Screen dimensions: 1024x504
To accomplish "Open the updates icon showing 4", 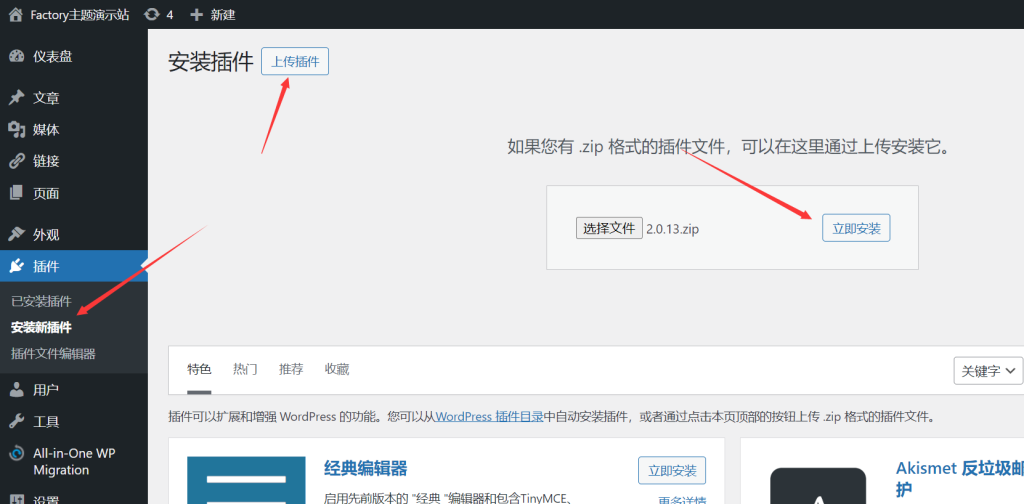I will [x=151, y=15].
